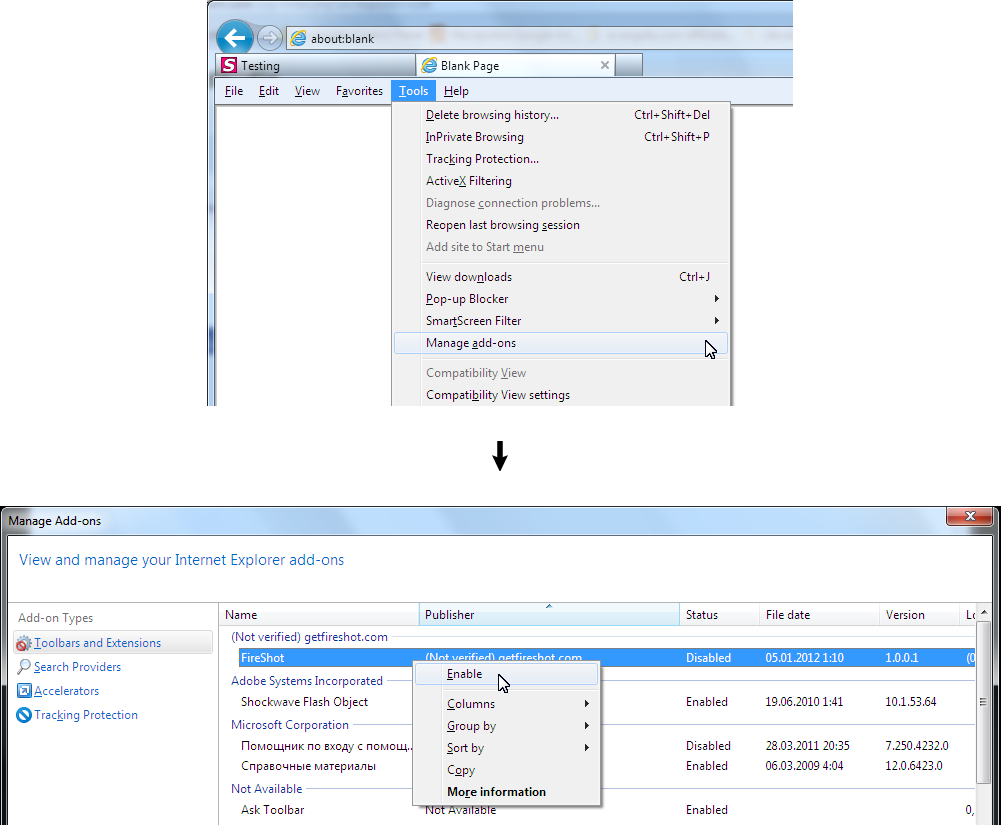
Task: Close the Blank Page tab
Action: (605, 65)
